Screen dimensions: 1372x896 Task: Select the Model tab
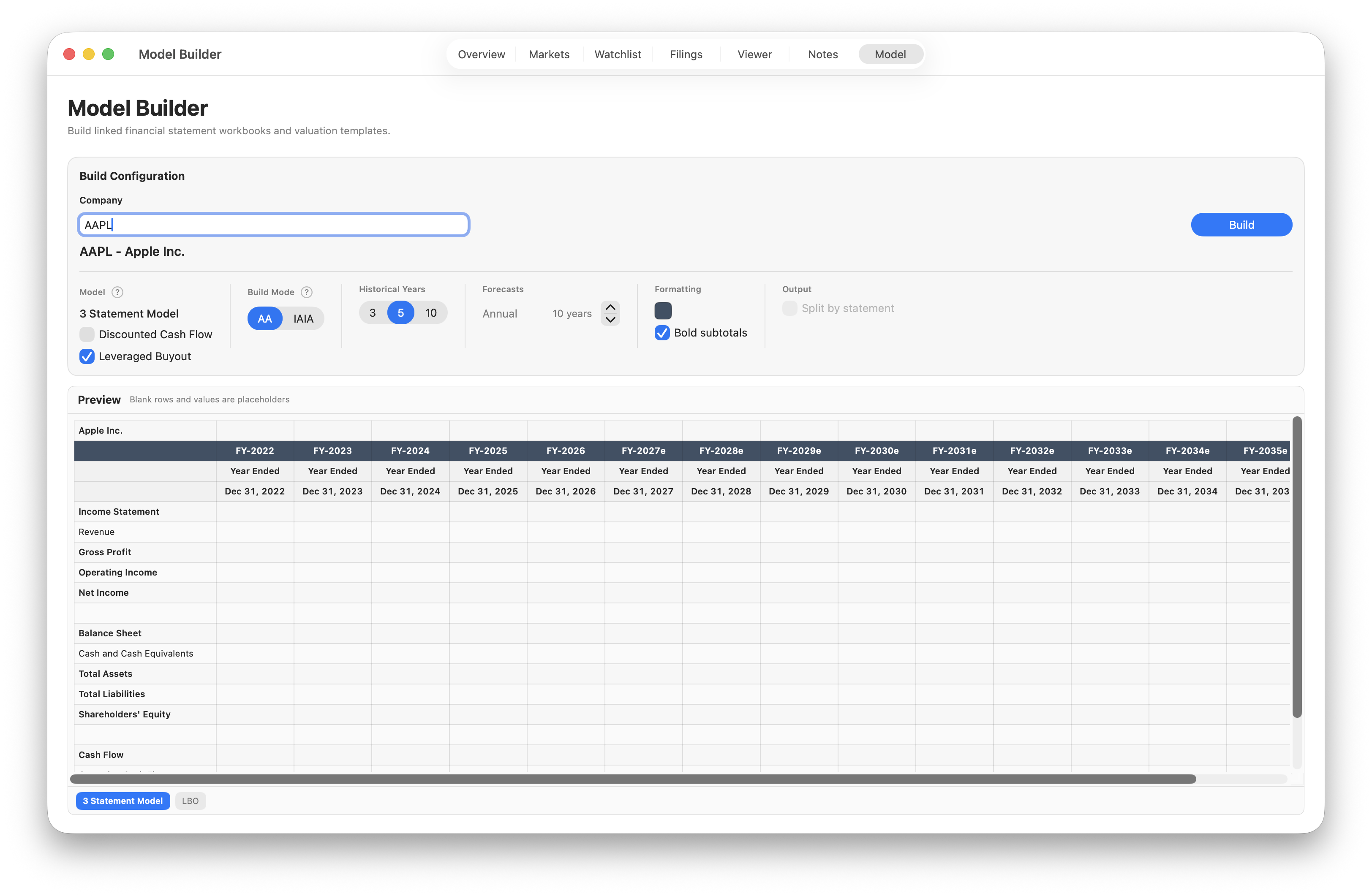point(890,54)
